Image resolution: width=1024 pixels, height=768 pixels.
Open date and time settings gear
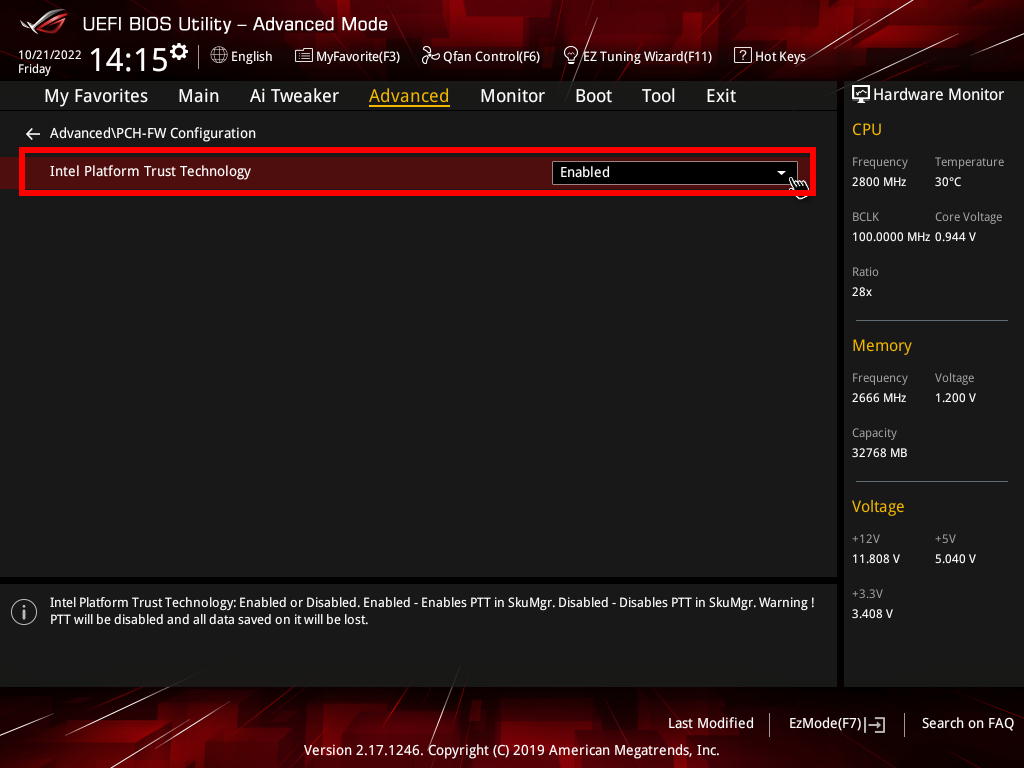pyautogui.click(x=179, y=51)
